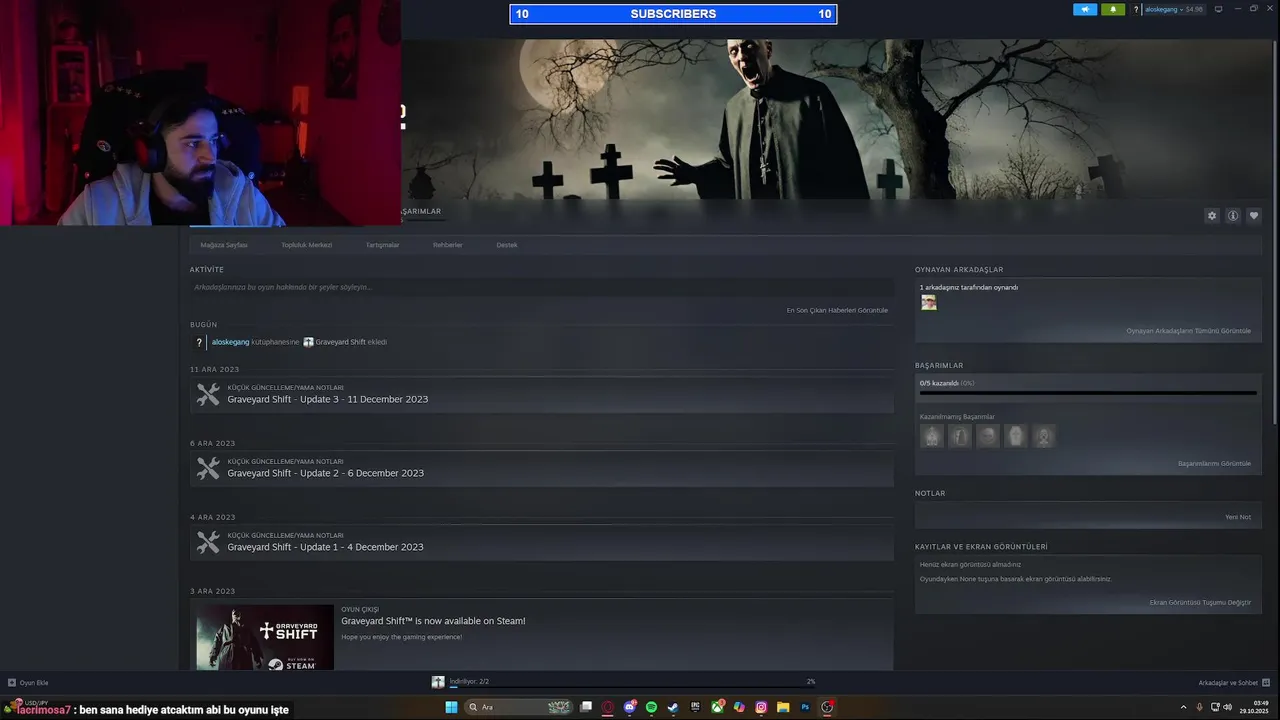Click the wrench icon beside Update 3
This screenshot has width=1280, height=720.
208,395
